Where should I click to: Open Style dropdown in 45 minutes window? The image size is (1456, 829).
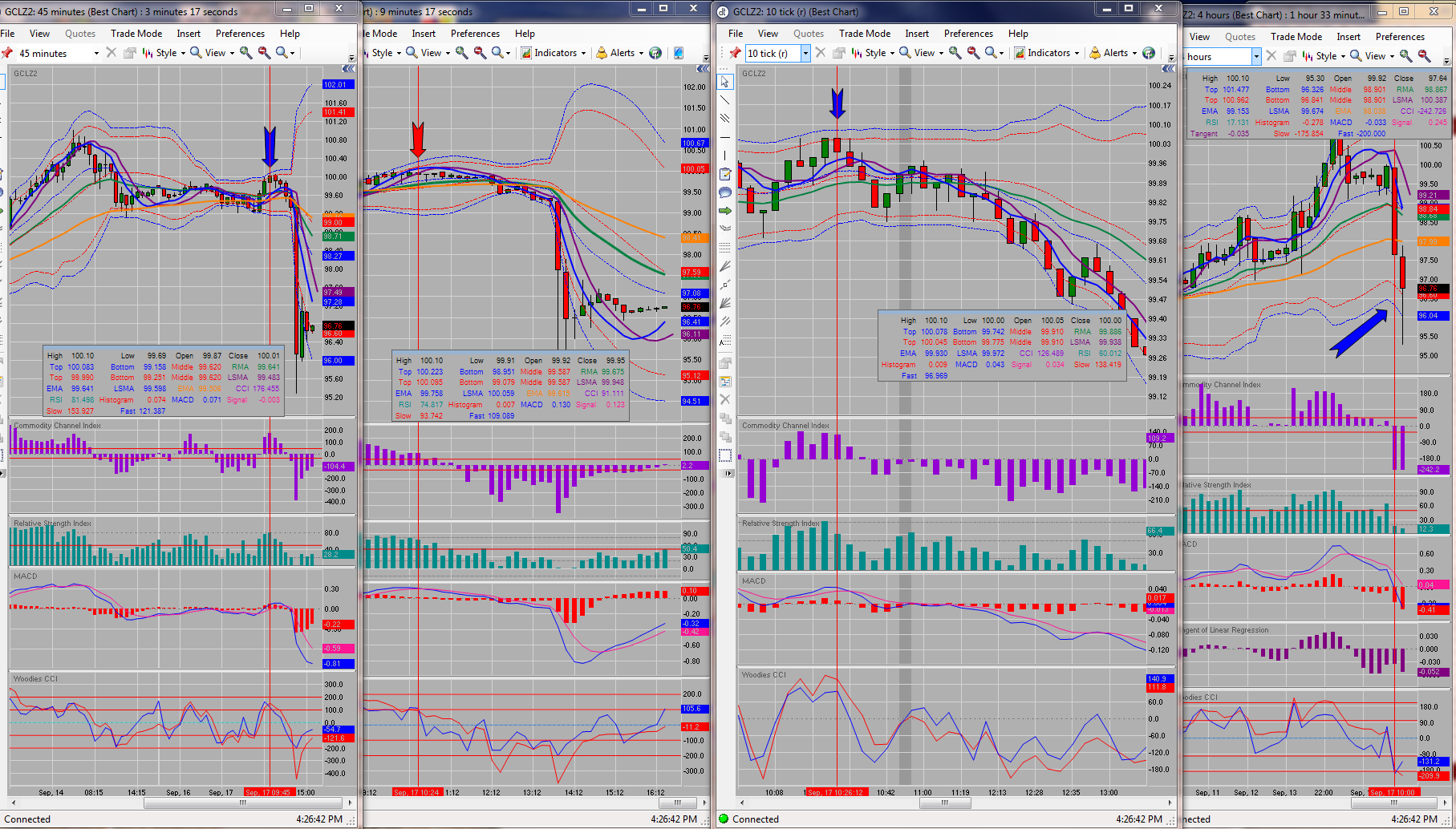(x=164, y=53)
